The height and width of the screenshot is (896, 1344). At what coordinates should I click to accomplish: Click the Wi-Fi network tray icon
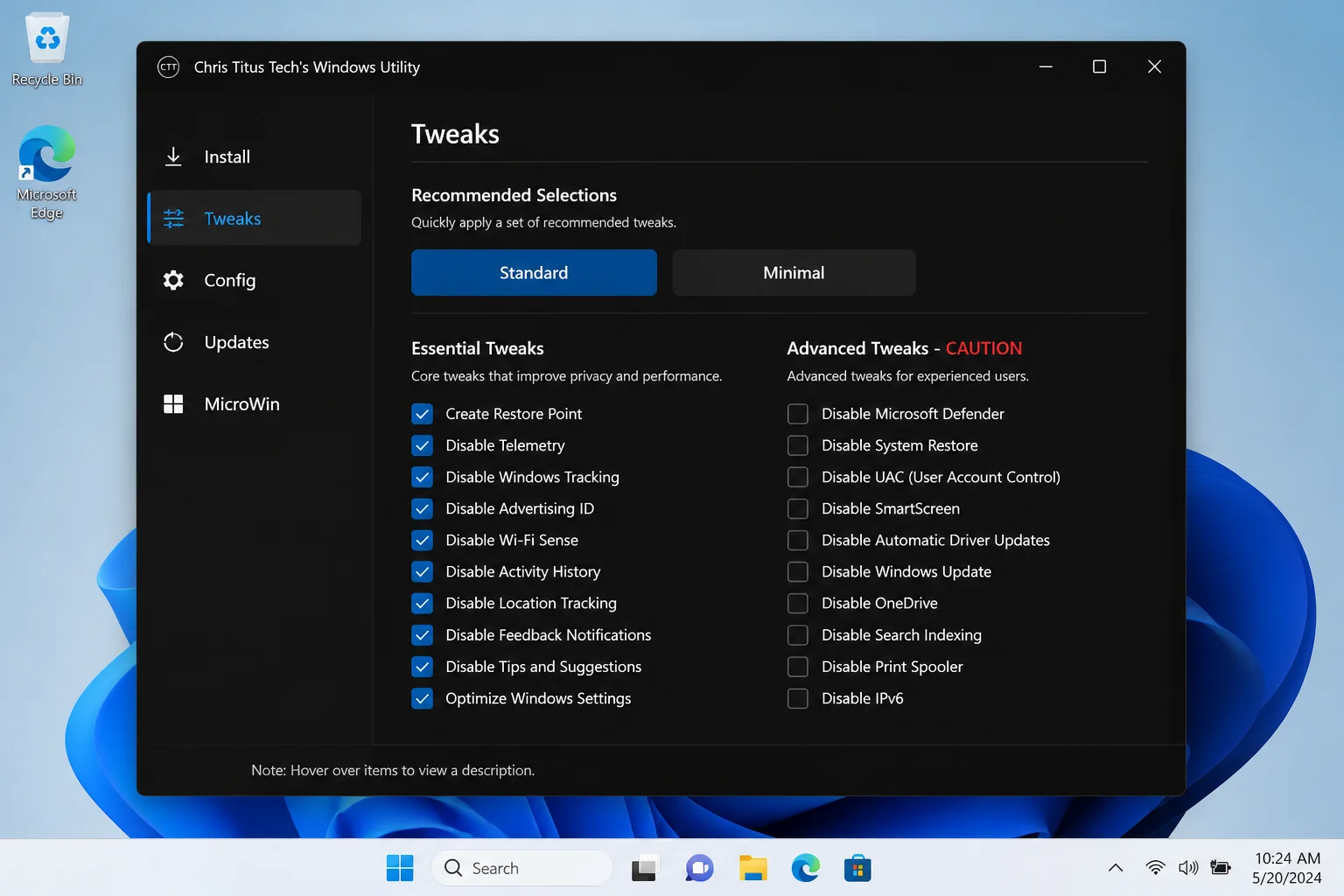tap(1155, 868)
